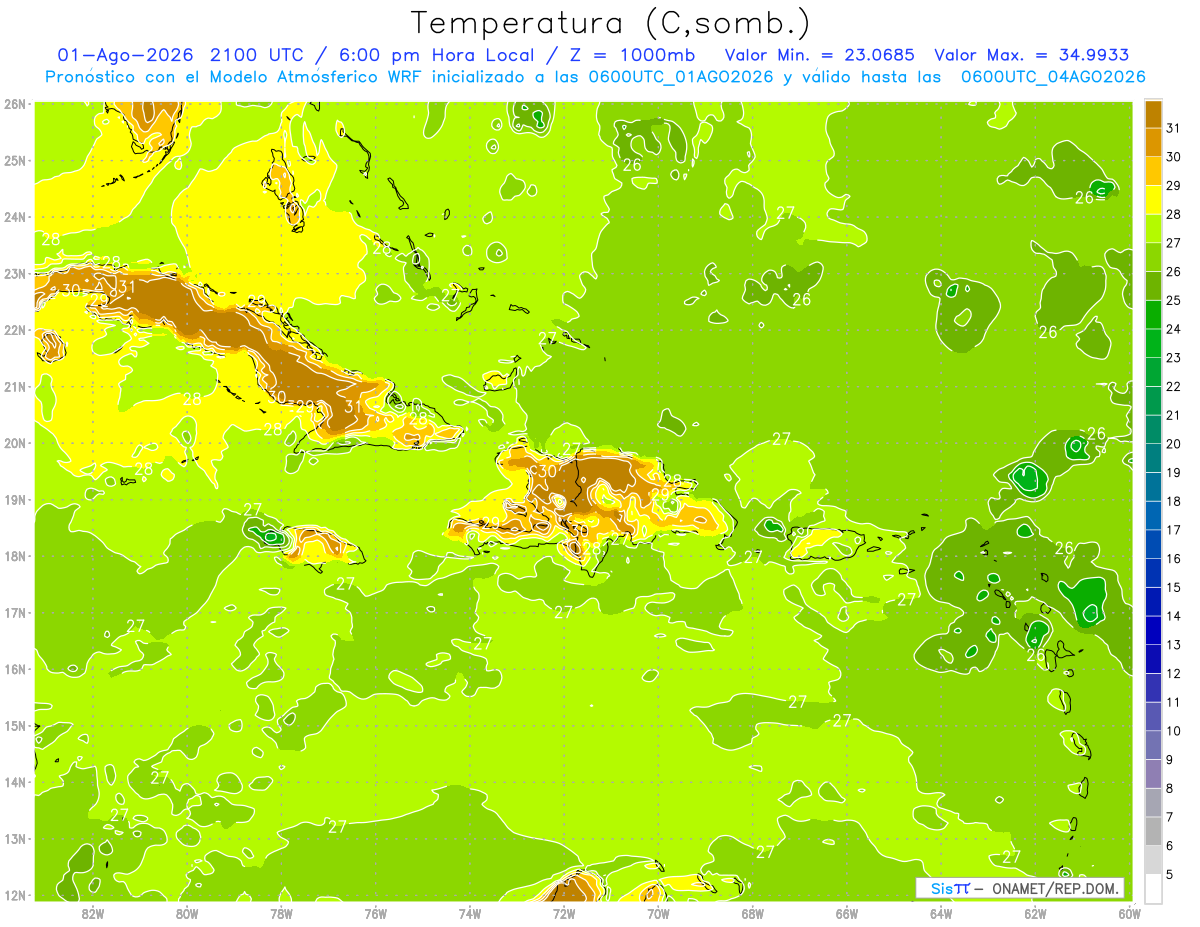Click the '20N' latitude axis label

pyautogui.click(x=15, y=443)
